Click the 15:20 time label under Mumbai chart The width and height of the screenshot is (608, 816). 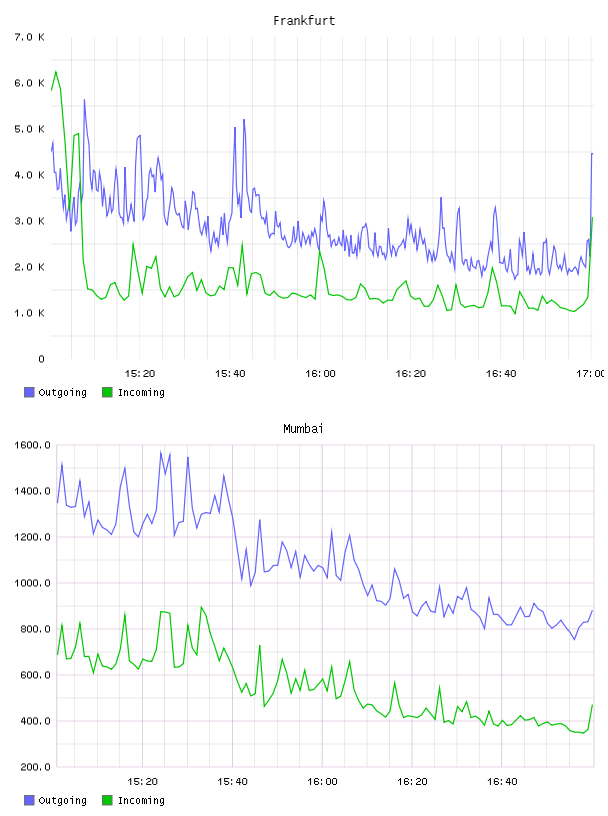(142, 782)
